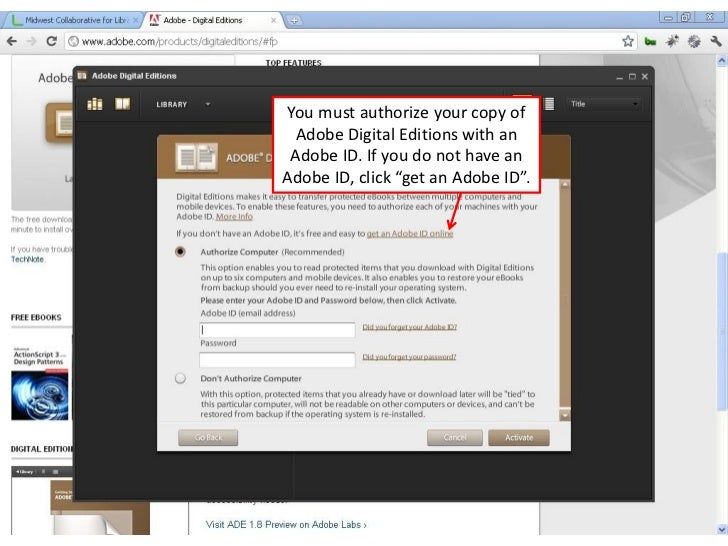Screen dimensions: 728x546
Task: Click the webpage scrollbar down arrow
Action: [x=722, y=529]
